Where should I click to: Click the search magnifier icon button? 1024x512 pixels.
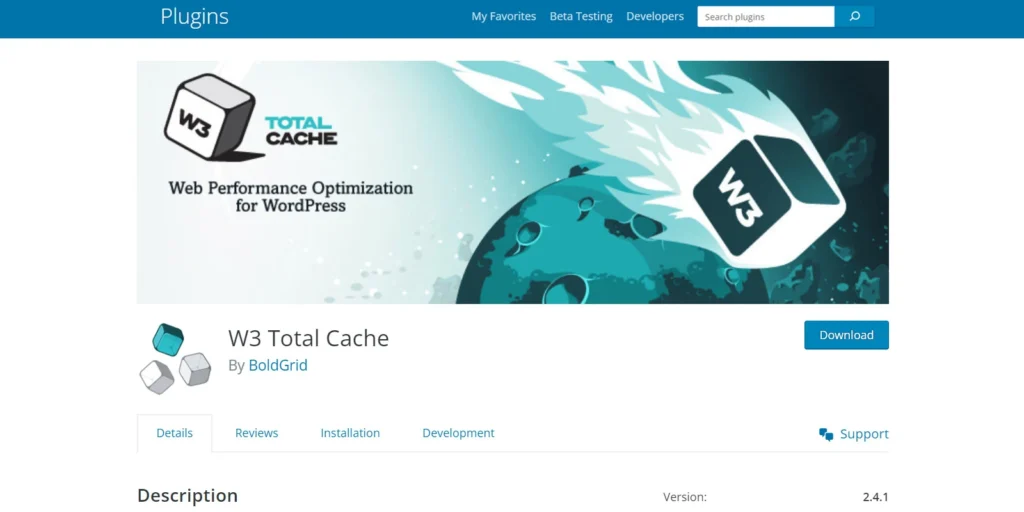tap(854, 16)
